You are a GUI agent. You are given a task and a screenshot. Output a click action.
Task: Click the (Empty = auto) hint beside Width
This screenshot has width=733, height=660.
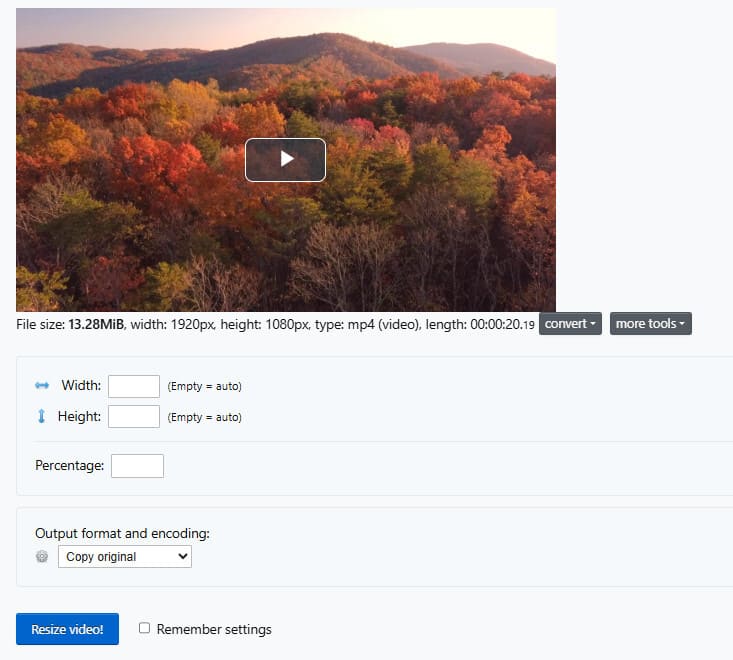(204, 386)
